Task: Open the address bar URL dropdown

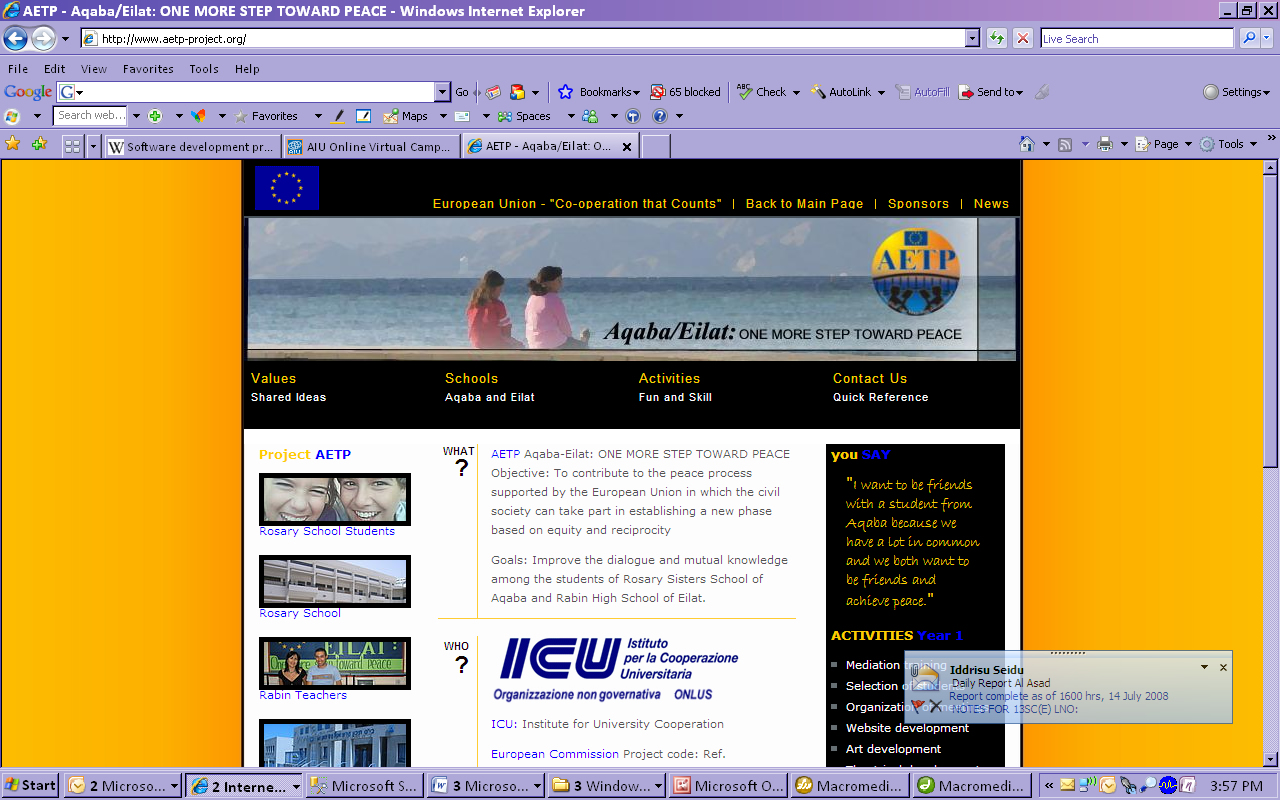Action: (972, 38)
